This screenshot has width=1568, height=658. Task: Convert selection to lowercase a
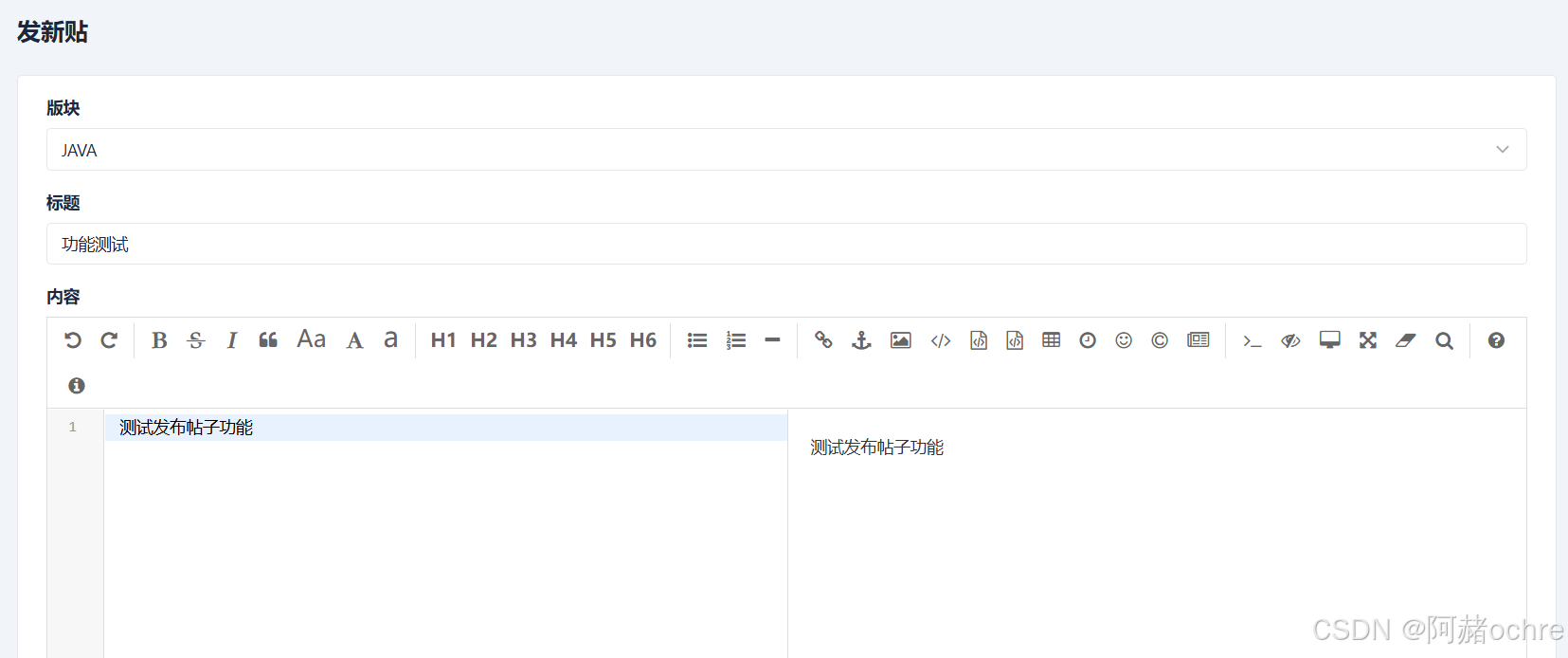click(390, 339)
